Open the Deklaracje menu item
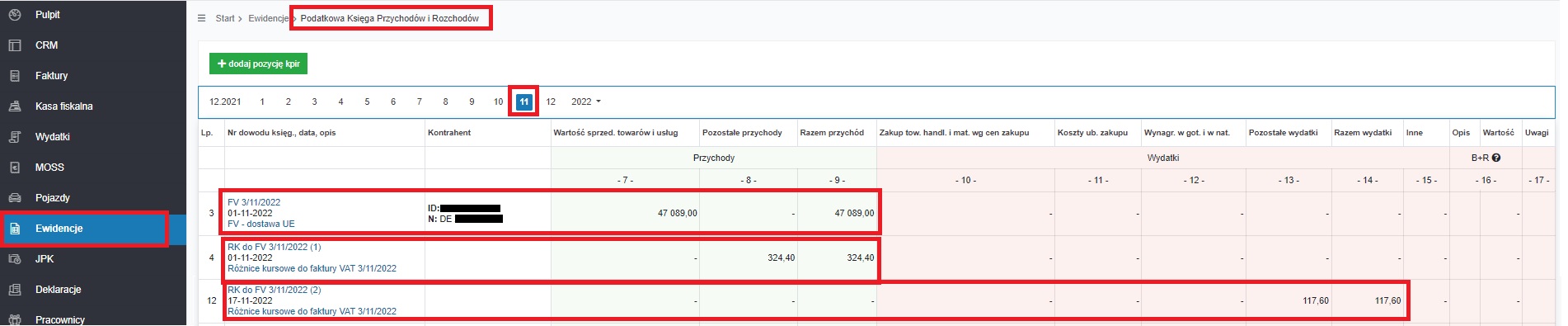Viewport: 1568px width, 326px height. coord(59,290)
